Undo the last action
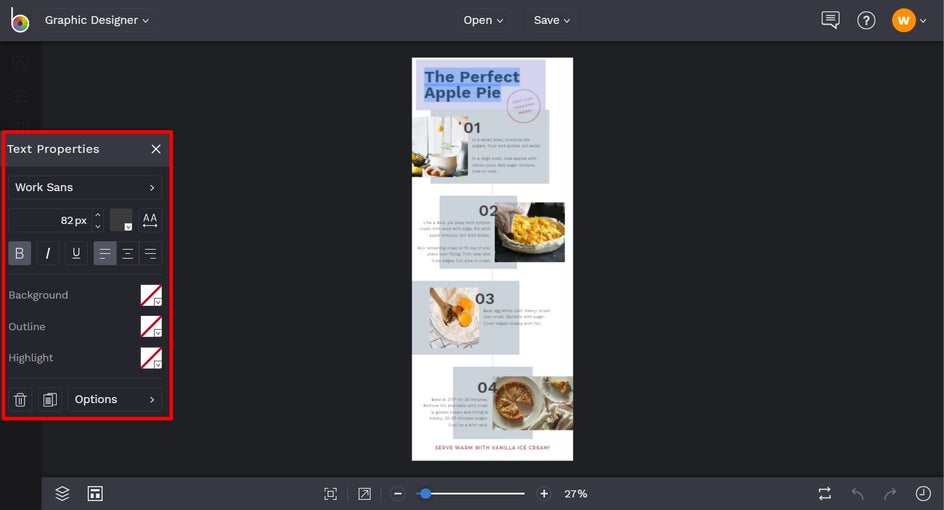The image size is (944, 510). [x=857, y=494]
